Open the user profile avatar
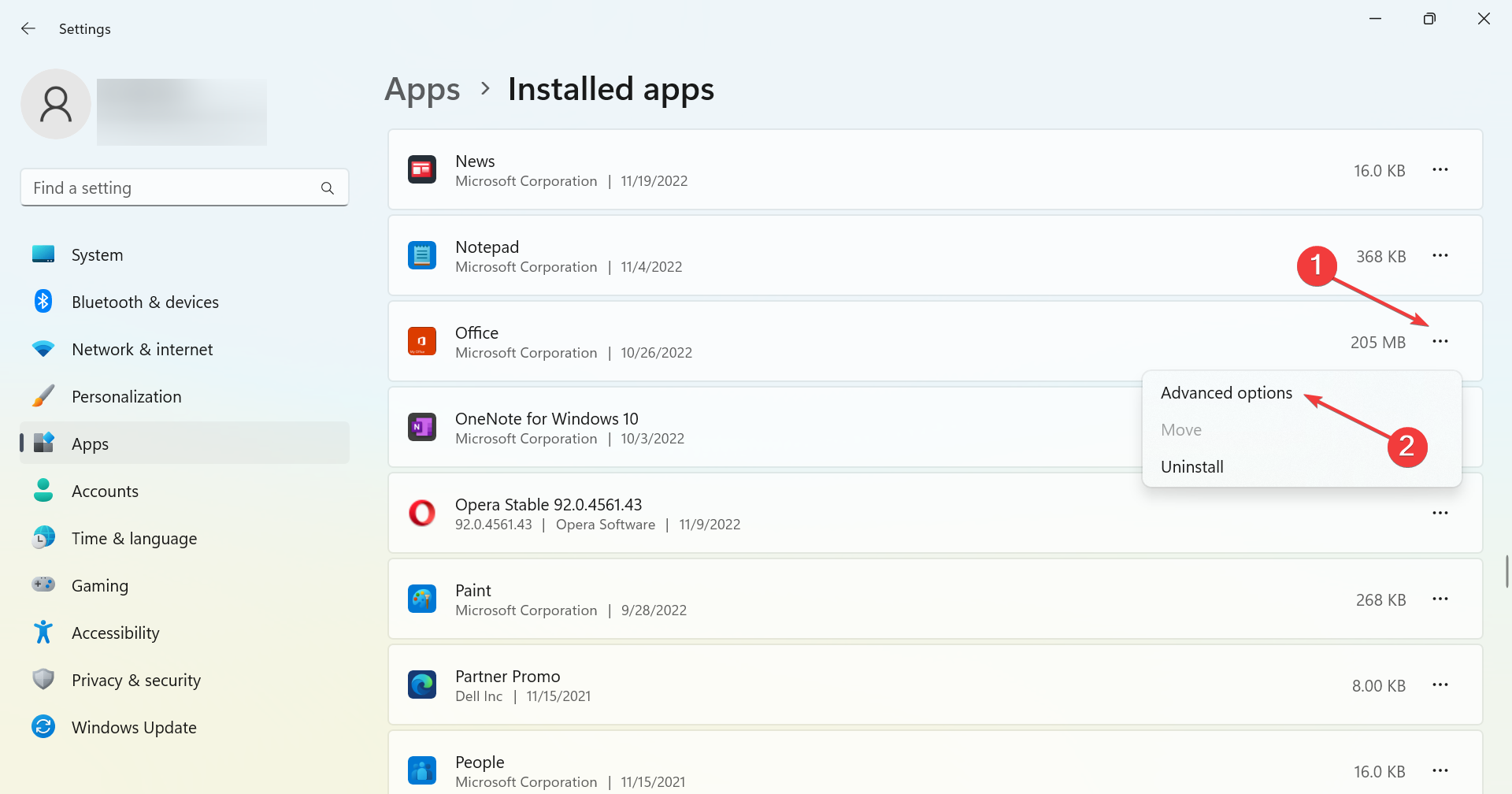1512x794 pixels. [56, 104]
